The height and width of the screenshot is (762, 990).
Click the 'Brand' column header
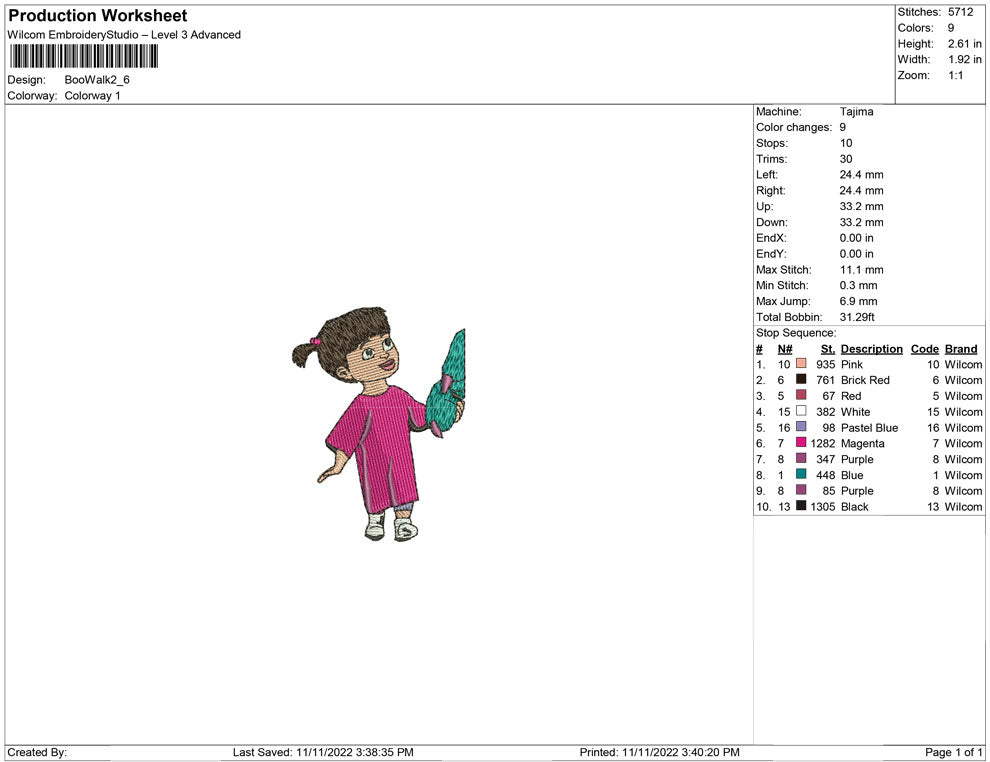tap(960, 349)
